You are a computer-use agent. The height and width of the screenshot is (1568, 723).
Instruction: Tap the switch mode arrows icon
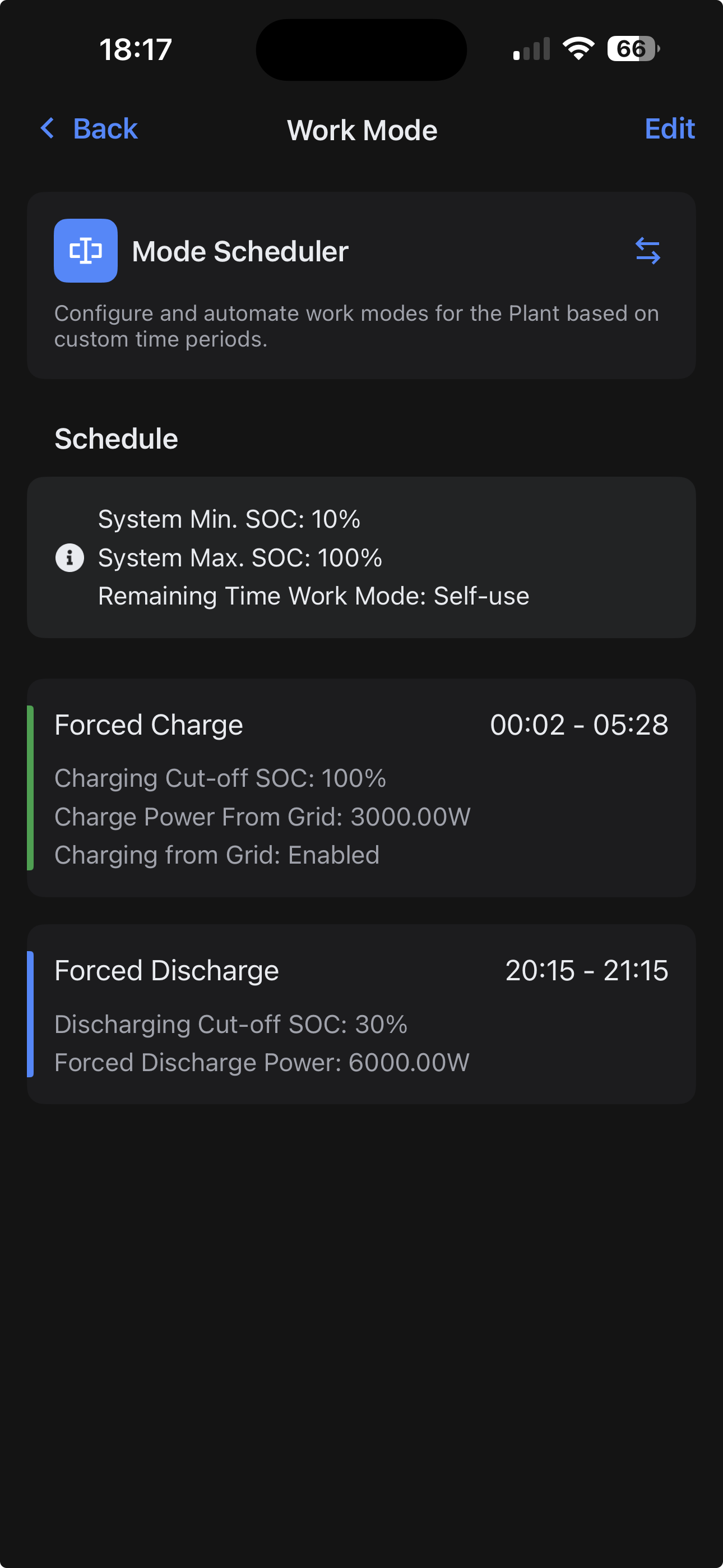tap(647, 251)
